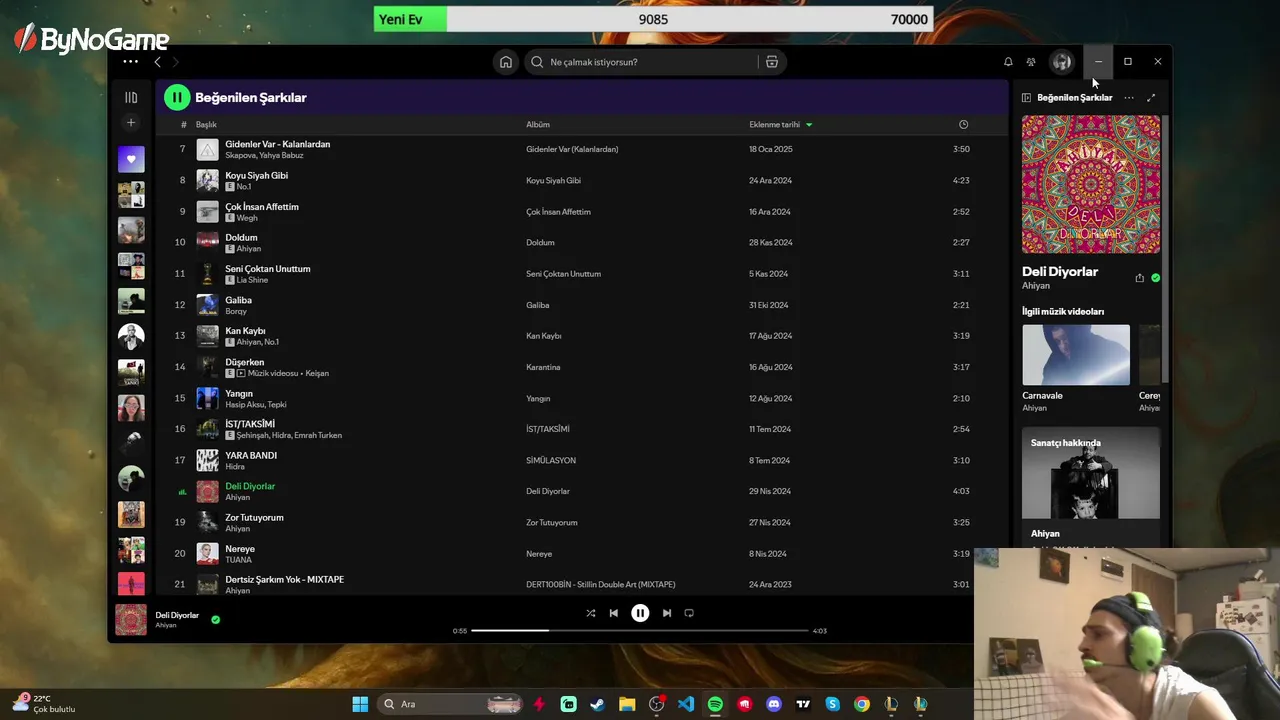
Task: Open SİMÜLASYON album link
Action: pyautogui.click(x=551, y=460)
